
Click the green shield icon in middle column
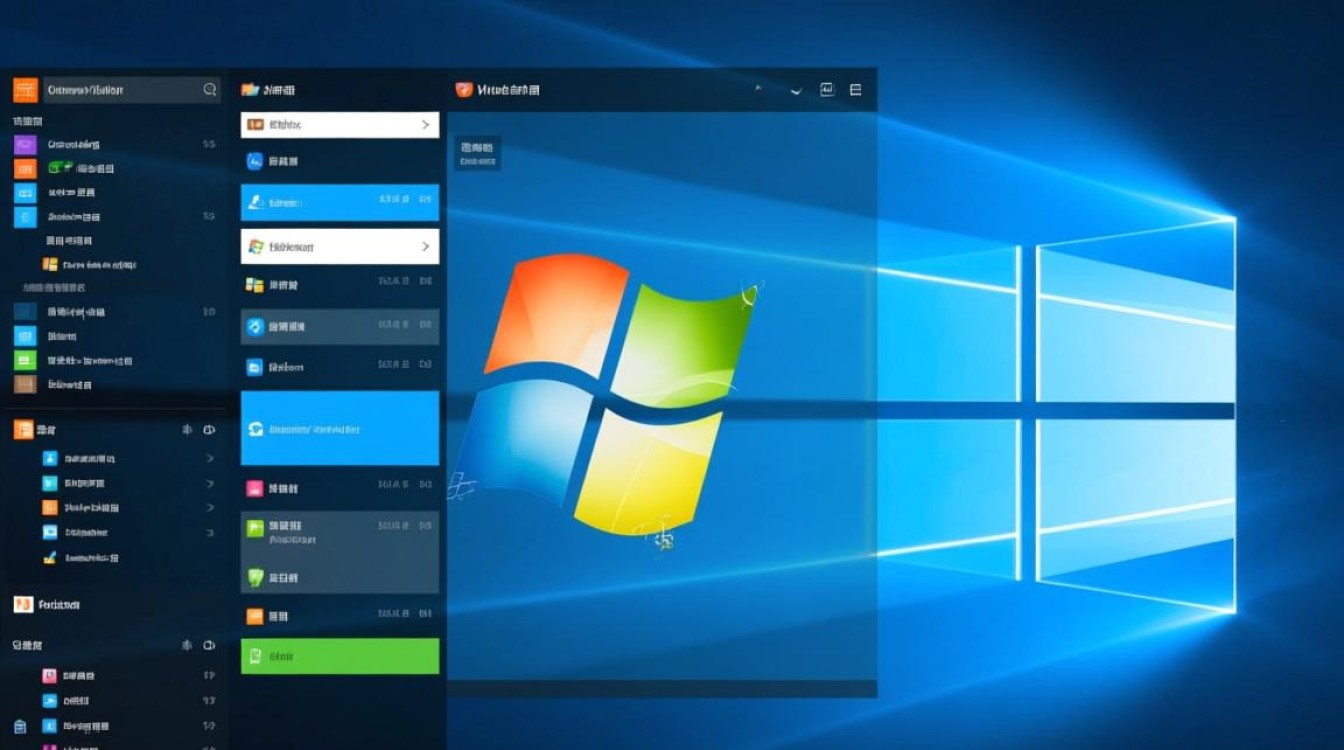[x=254, y=577]
